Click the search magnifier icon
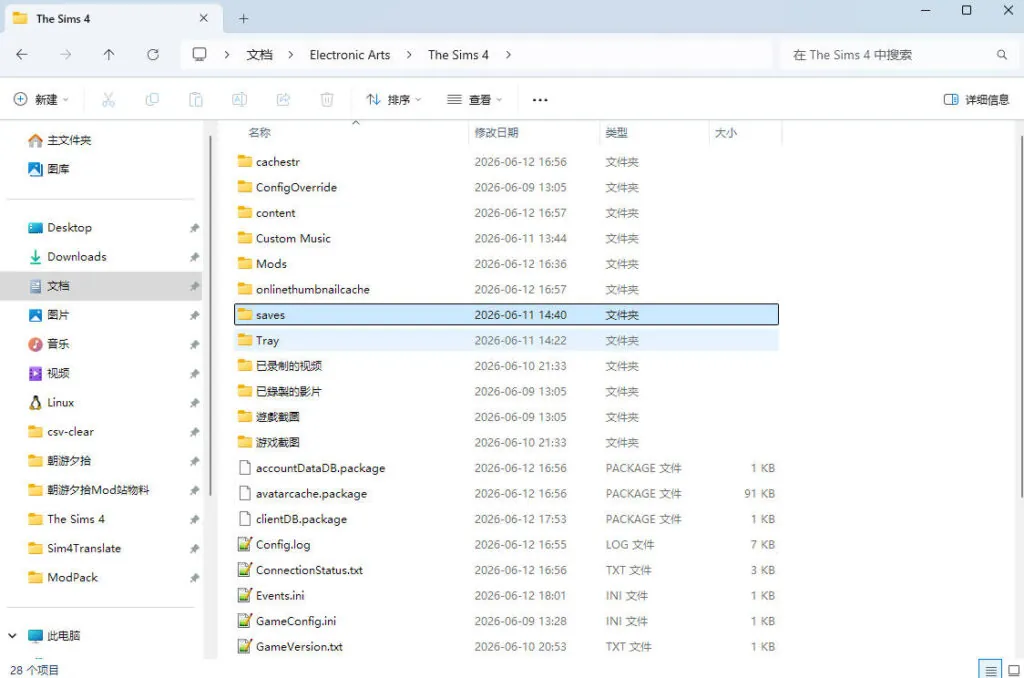Viewport: 1024px width, 678px height. [1002, 55]
